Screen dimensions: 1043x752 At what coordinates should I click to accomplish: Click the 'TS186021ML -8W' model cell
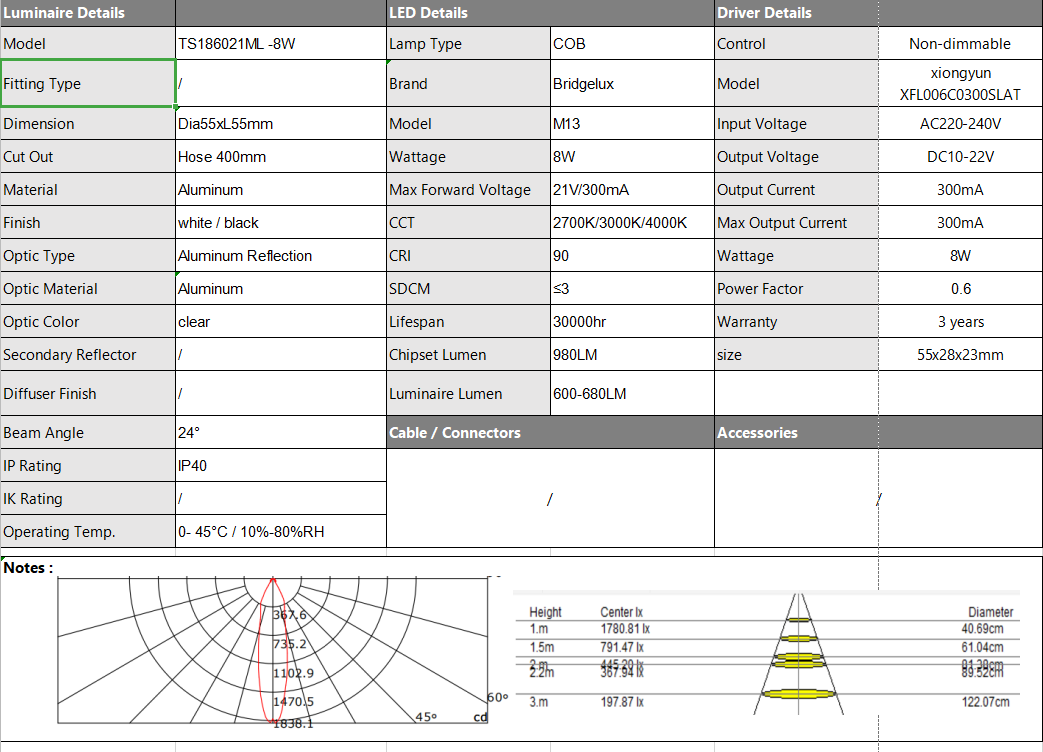[281, 44]
